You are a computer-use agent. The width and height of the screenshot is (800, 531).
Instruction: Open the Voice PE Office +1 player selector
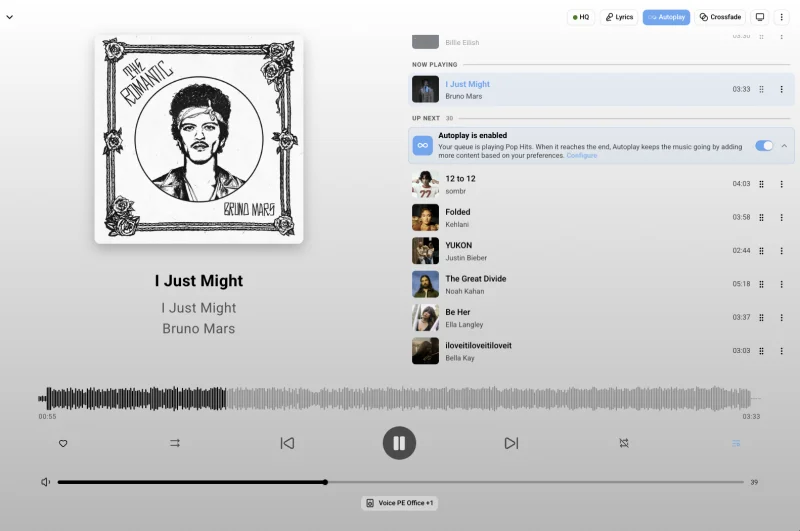[399, 503]
